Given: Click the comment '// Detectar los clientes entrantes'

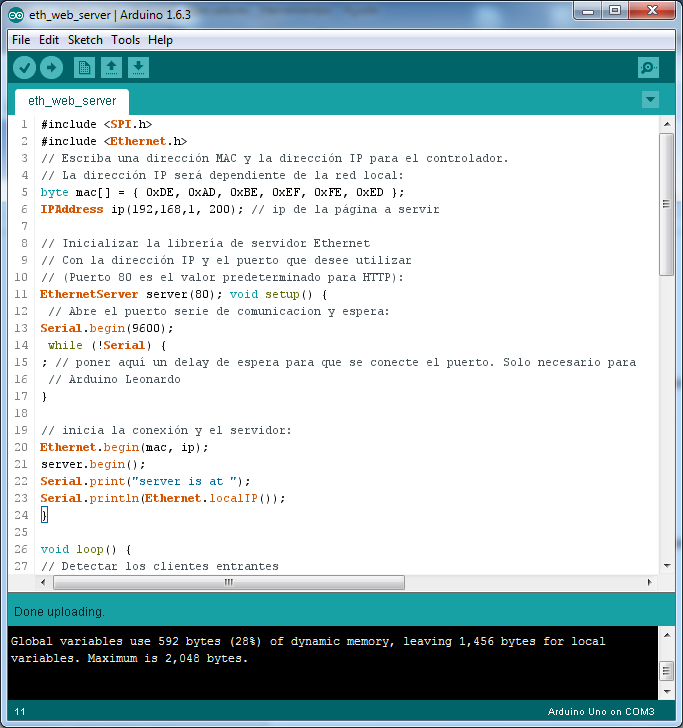Looking at the screenshot, I should [x=160, y=566].
